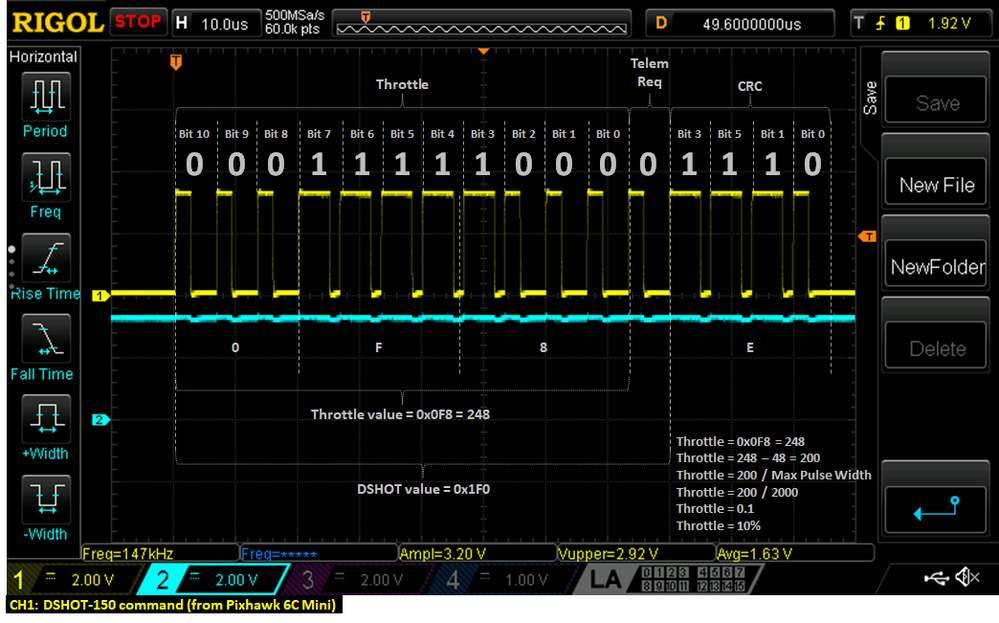Click the trigger level marker at right edge

pos(868,236)
